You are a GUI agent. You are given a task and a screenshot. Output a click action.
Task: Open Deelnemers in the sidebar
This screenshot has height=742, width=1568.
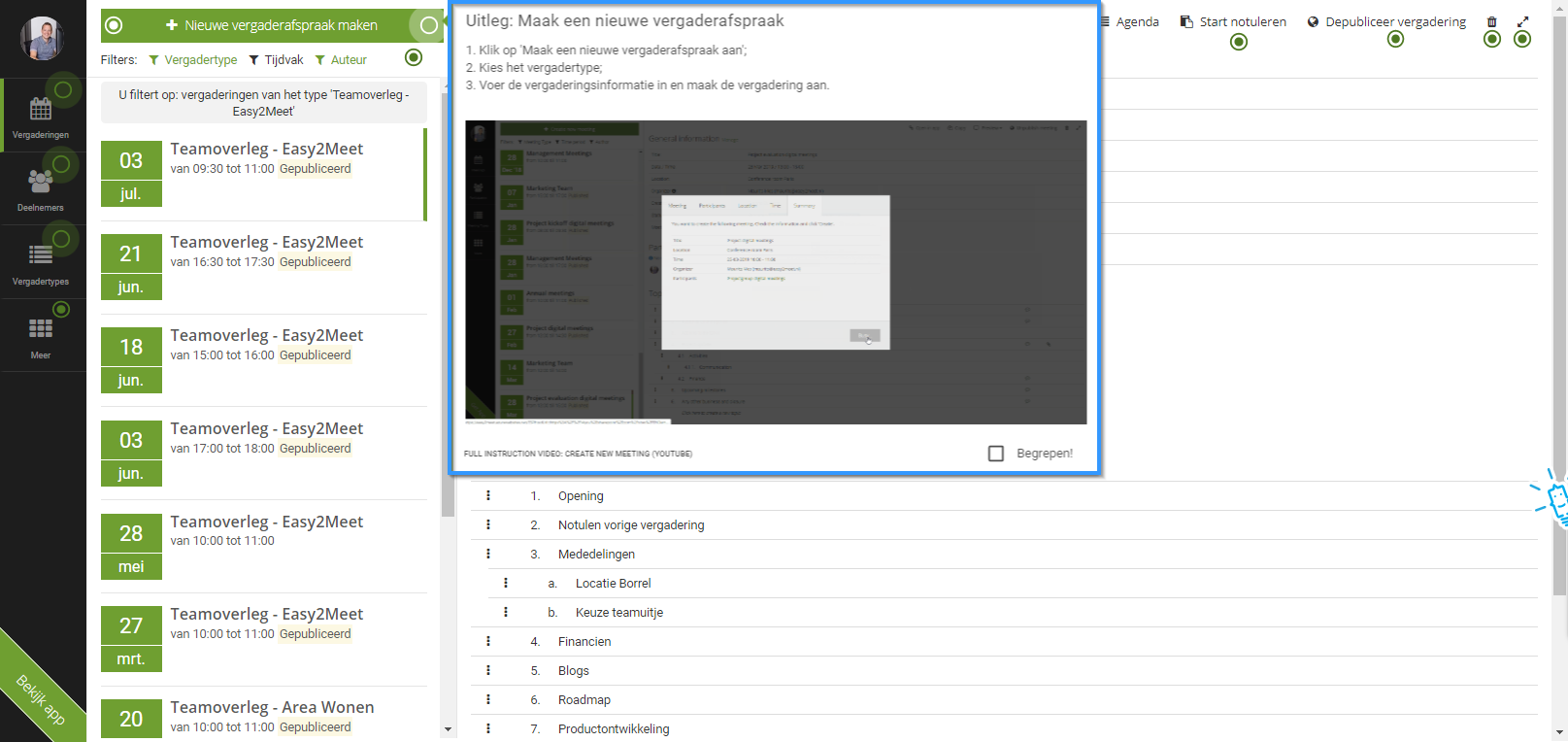[41, 189]
